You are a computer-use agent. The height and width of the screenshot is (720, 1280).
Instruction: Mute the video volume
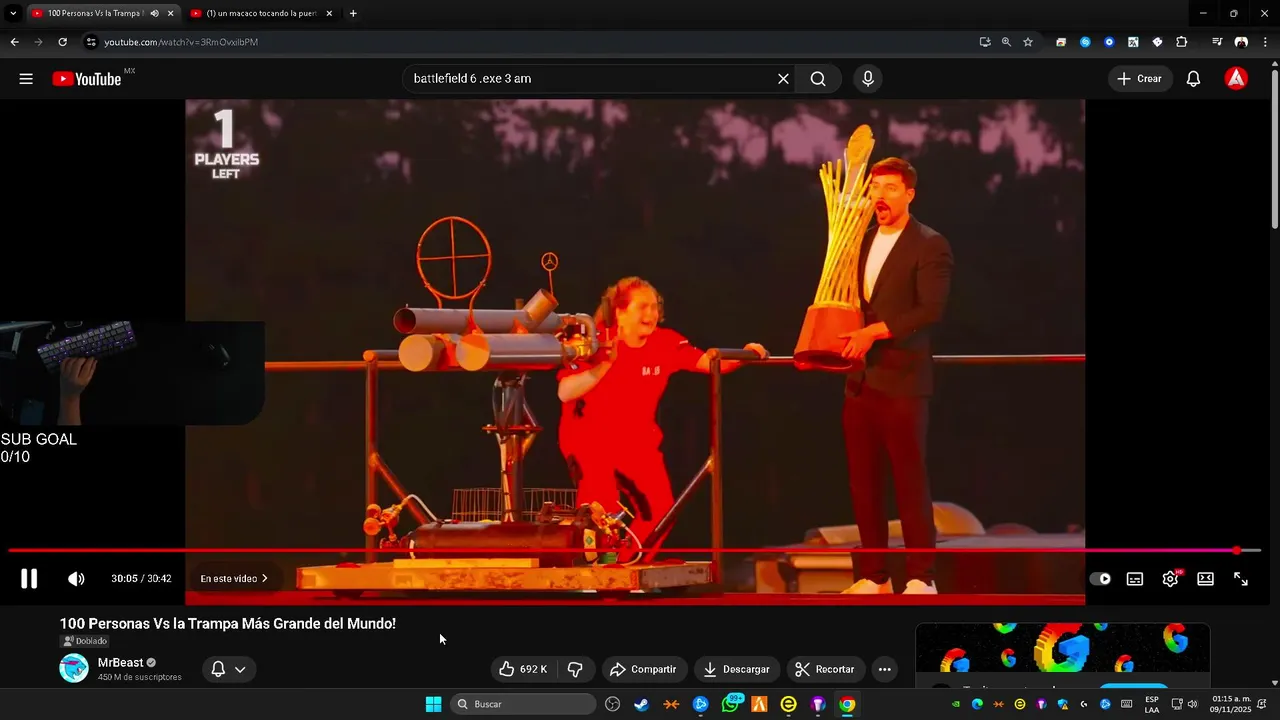[x=76, y=578]
